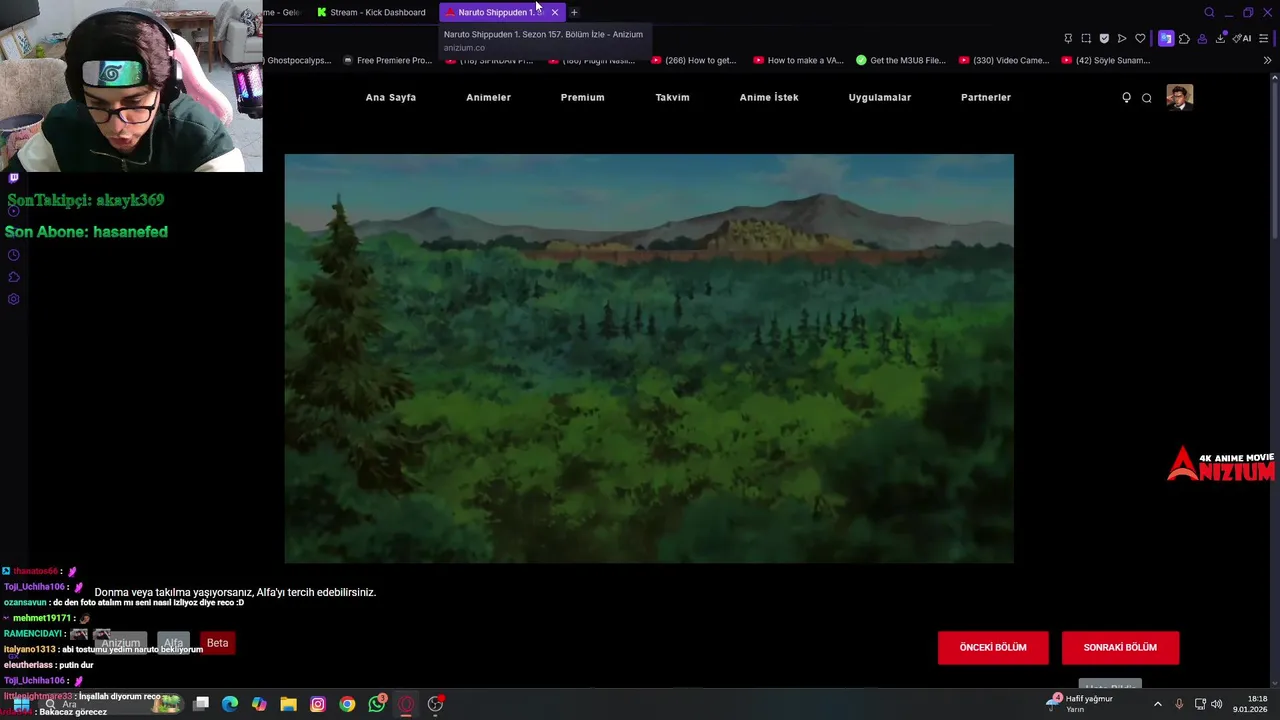Open the pinboards pin icon in Opera toolbar

1068,39
